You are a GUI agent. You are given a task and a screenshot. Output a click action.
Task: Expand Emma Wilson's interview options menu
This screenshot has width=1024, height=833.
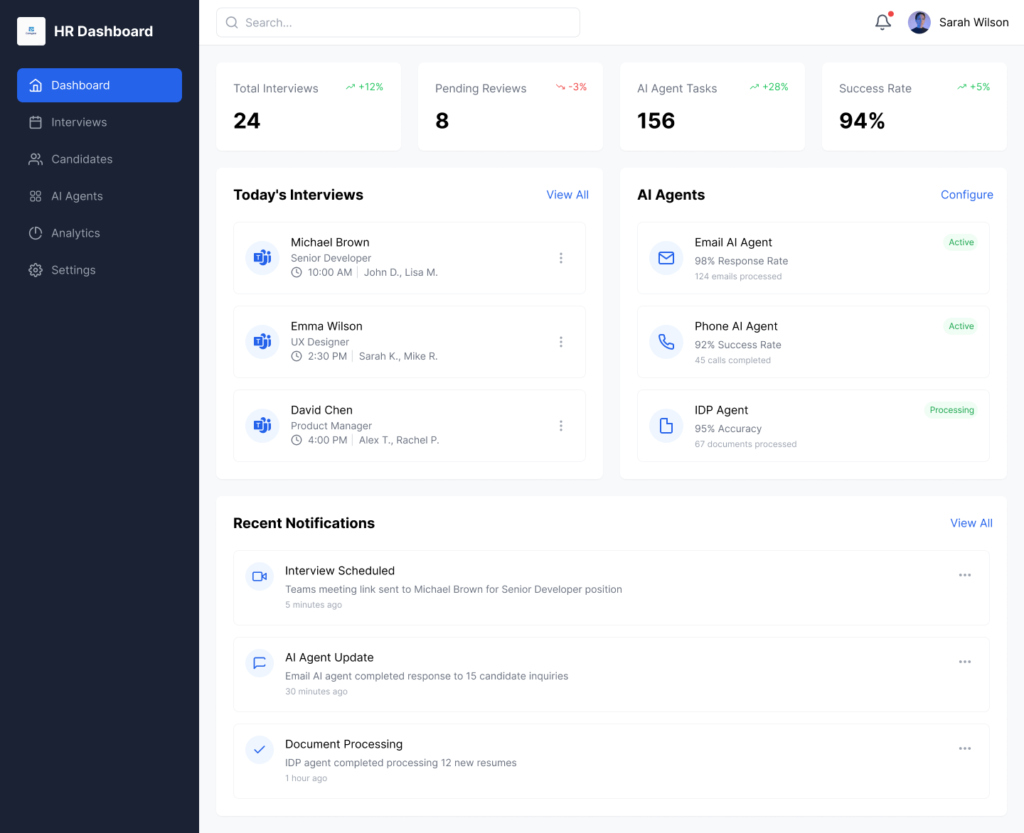tap(561, 341)
